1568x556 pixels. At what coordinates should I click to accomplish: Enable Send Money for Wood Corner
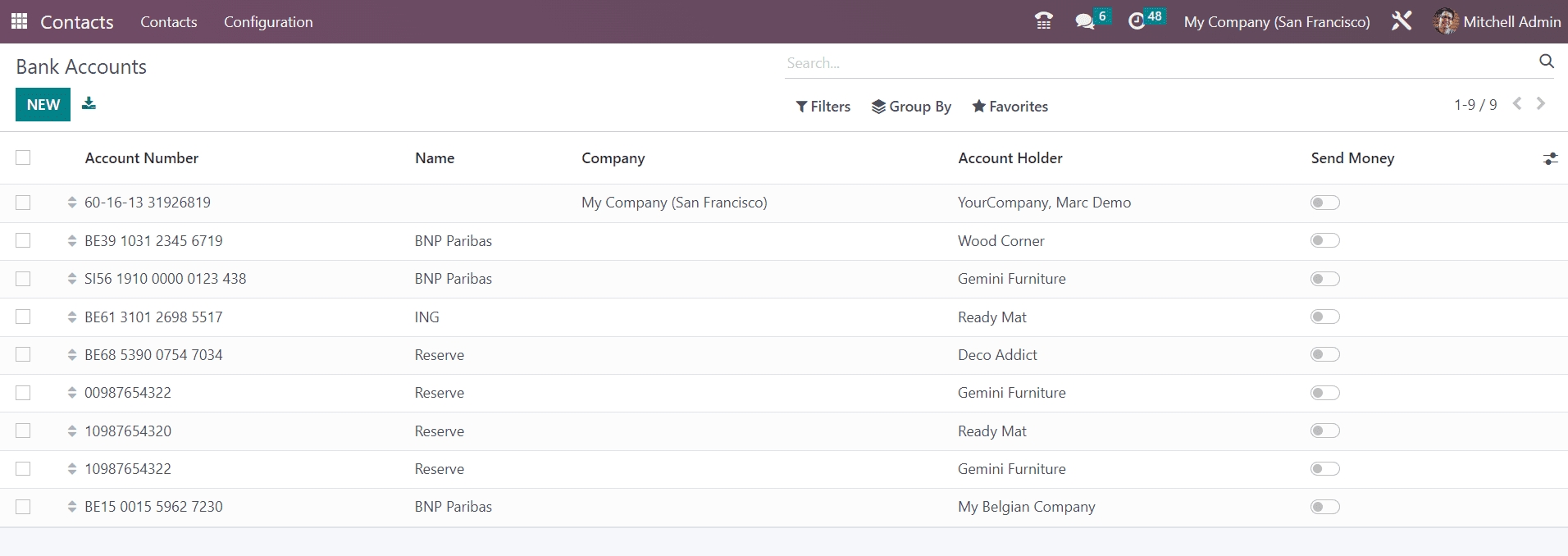pyautogui.click(x=1324, y=240)
